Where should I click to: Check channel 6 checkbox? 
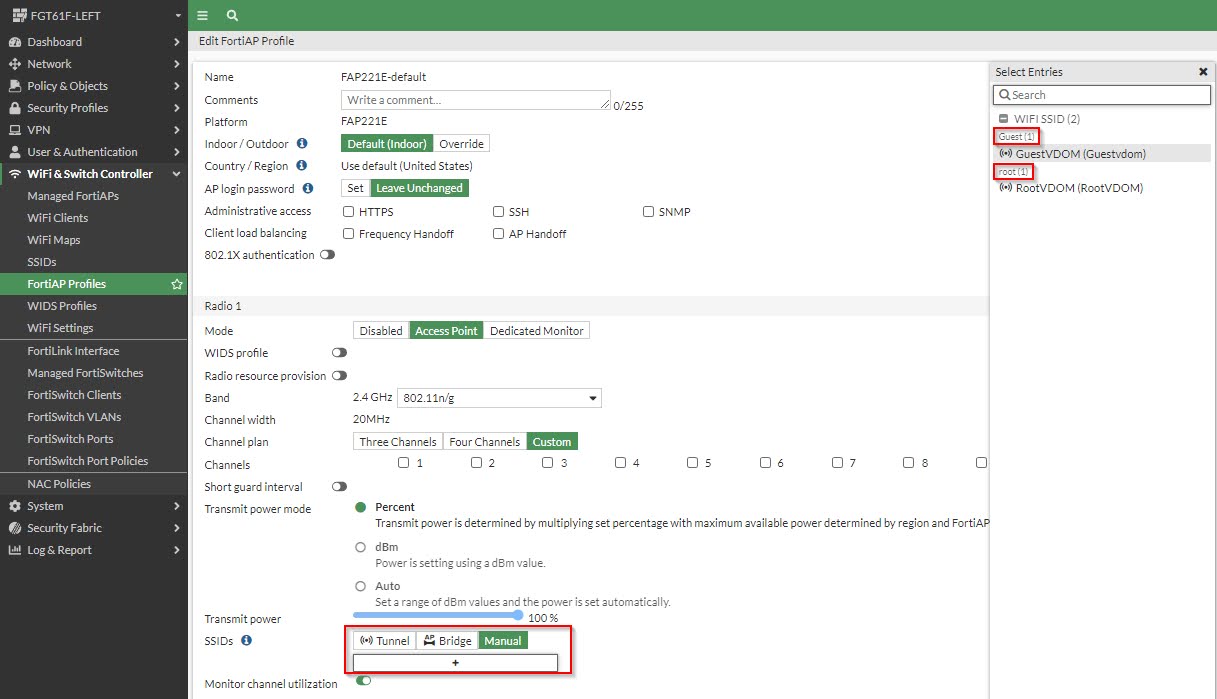[x=765, y=463]
